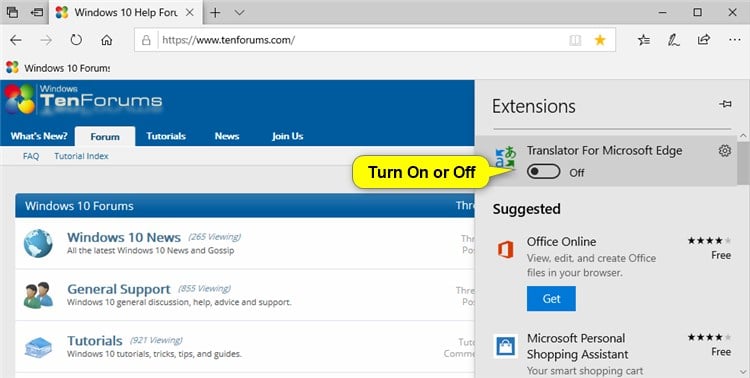Click Translator For Microsoft Edge title
The image size is (750, 378).
[x=605, y=151]
